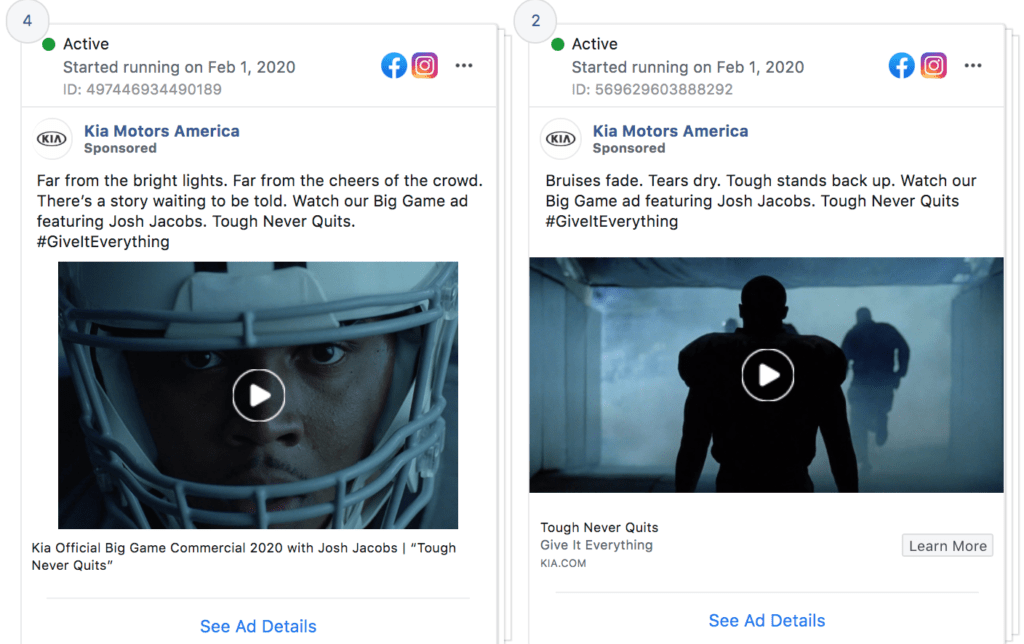This screenshot has width=1024, height=644.
Task: Play the tunnel silhouette video
Action: pos(767,375)
